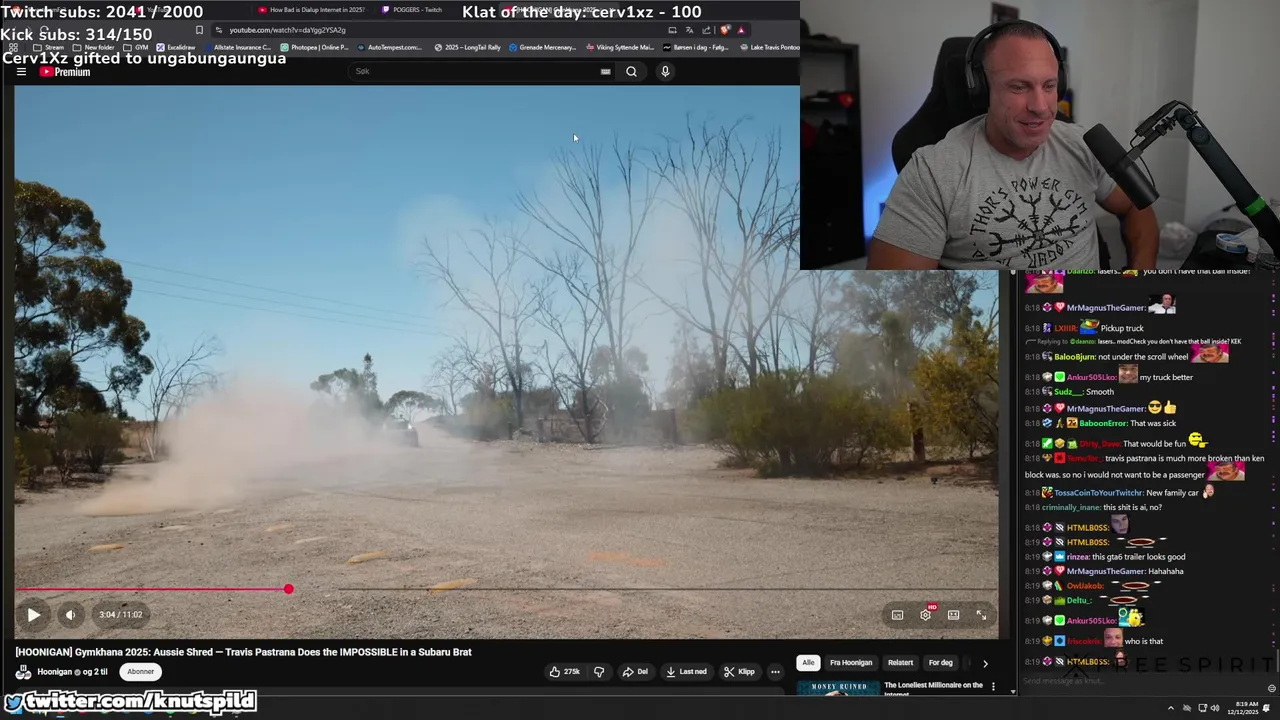Open clock and date in taskbar

1245,708
